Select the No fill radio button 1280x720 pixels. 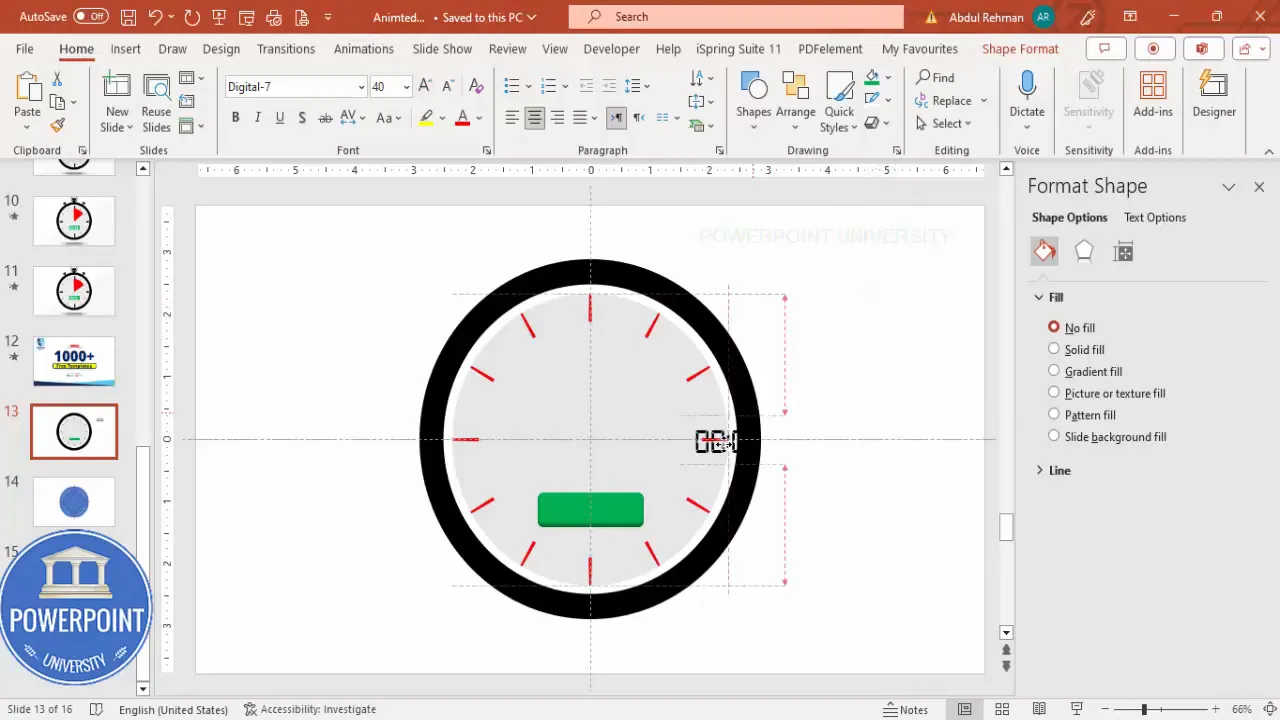tap(1053, 327)
